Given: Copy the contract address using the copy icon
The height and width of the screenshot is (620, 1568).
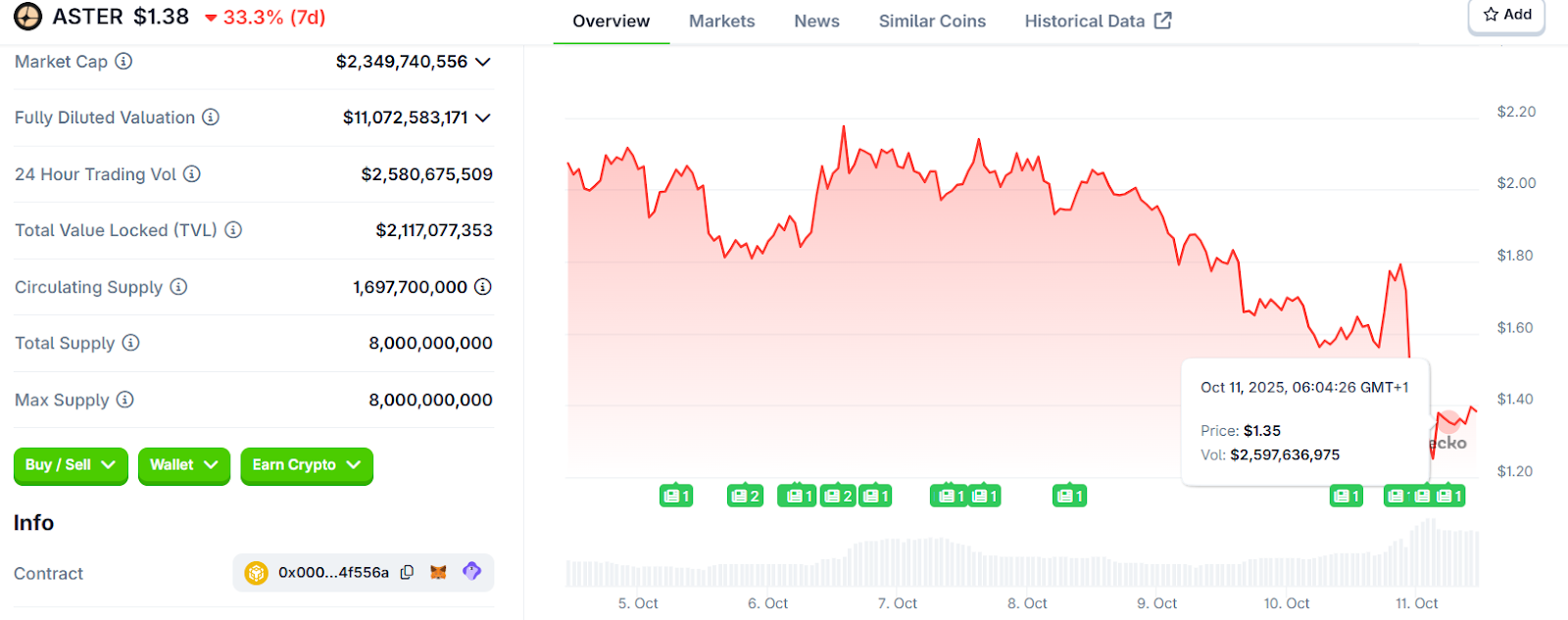Looking at the screenshot, I should pyautogui.click(x=407, y=572).
